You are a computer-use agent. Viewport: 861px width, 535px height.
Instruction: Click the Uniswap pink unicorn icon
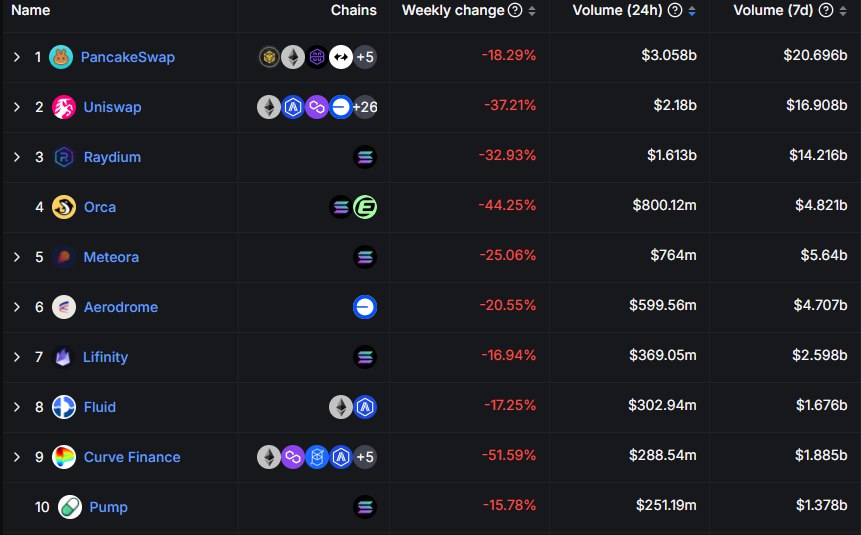pos(64,107)
